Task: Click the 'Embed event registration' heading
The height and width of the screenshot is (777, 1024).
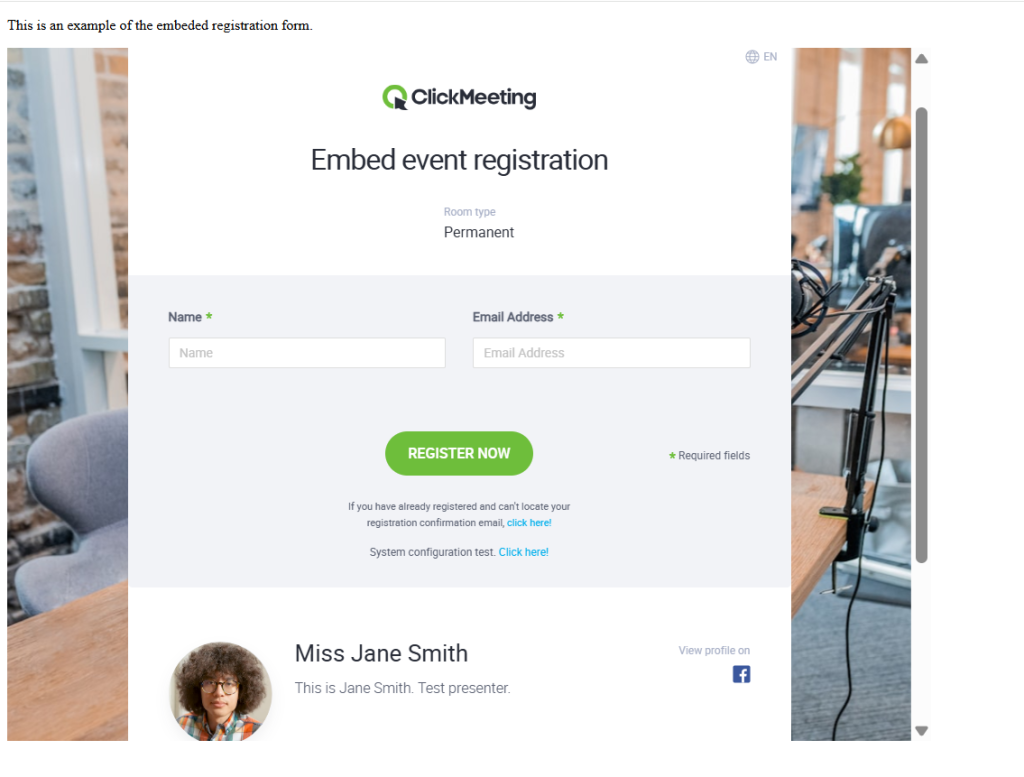Action: pos(459,160)
